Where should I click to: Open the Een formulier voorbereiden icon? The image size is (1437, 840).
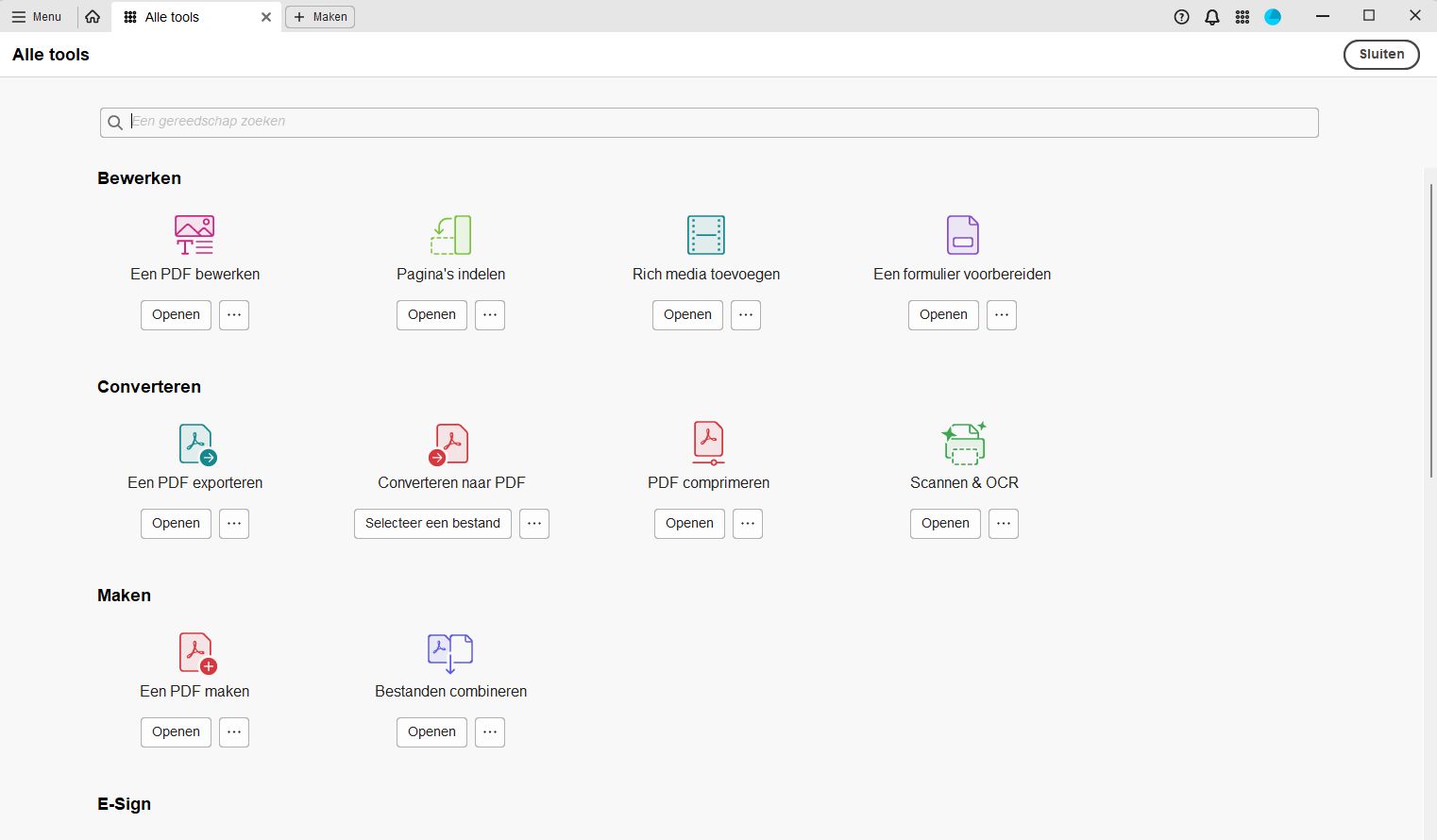[x=962, y=234]
